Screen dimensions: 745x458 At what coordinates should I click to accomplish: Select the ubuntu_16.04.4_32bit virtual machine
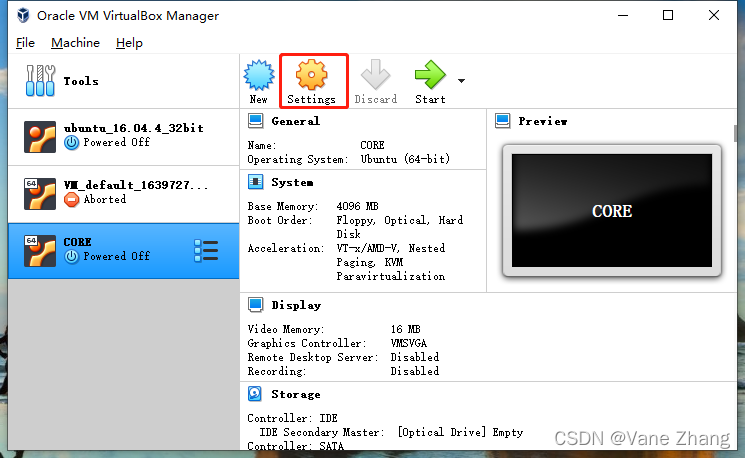click(x=124, y=137)
